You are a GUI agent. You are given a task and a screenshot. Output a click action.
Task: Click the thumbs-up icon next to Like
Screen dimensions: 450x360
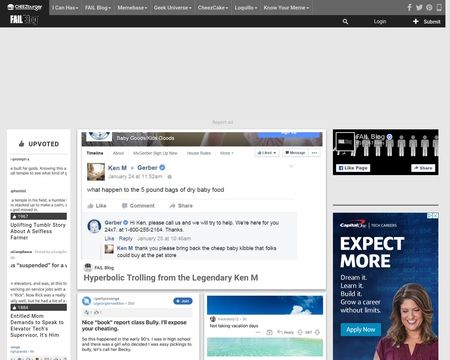pos(90,206)
